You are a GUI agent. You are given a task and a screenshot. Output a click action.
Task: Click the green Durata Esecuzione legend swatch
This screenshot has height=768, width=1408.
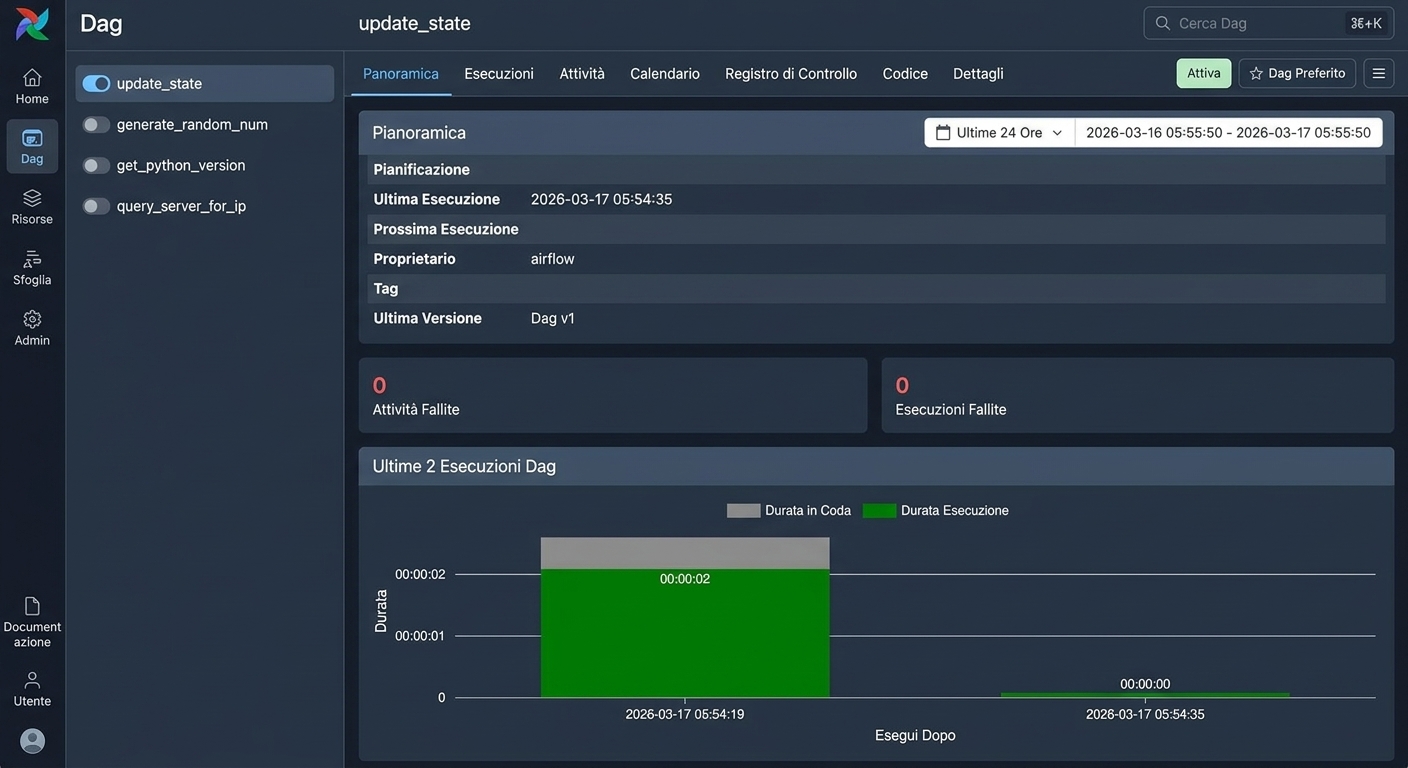click(879, 511)
